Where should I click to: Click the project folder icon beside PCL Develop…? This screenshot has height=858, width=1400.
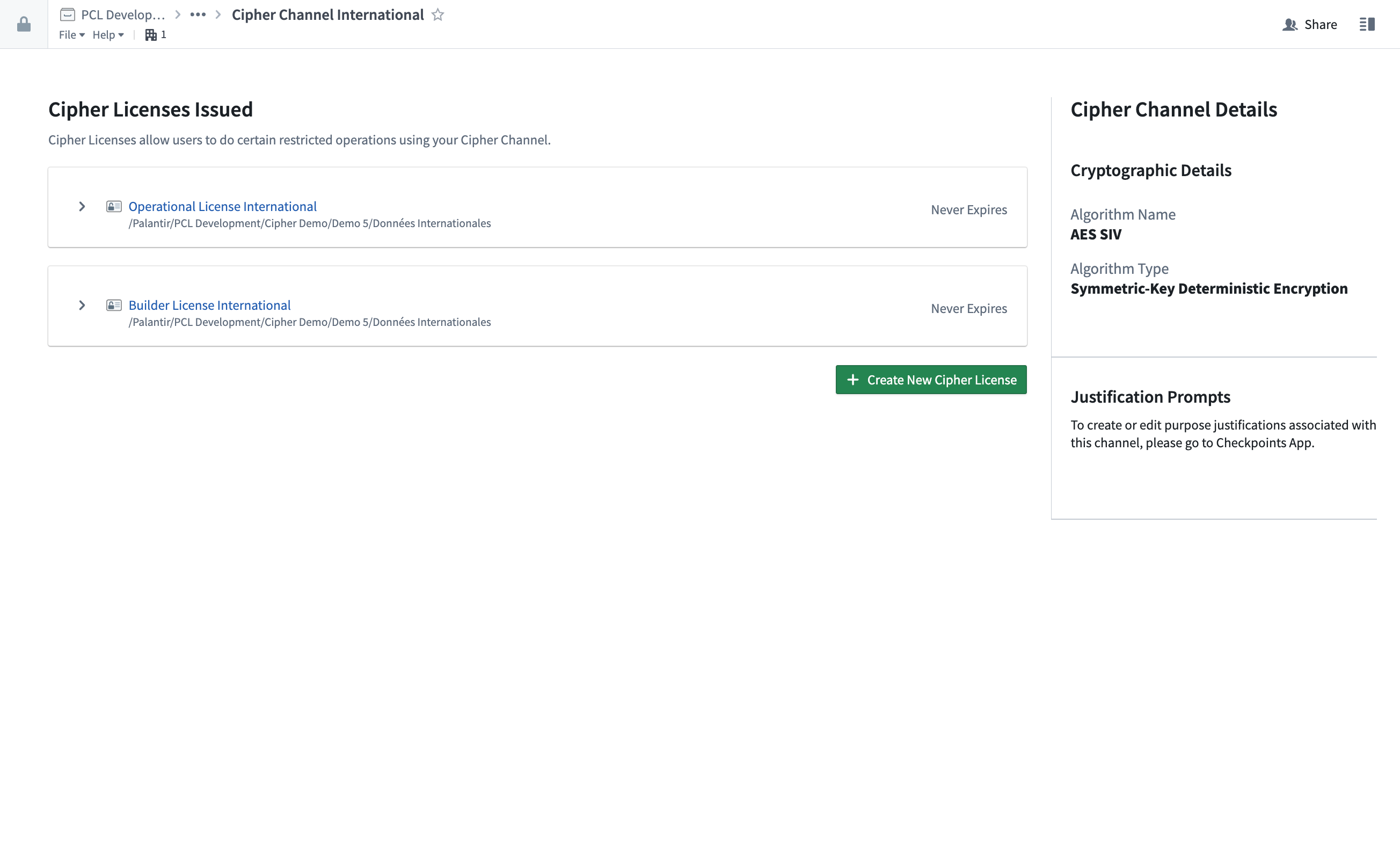point(68,15)
